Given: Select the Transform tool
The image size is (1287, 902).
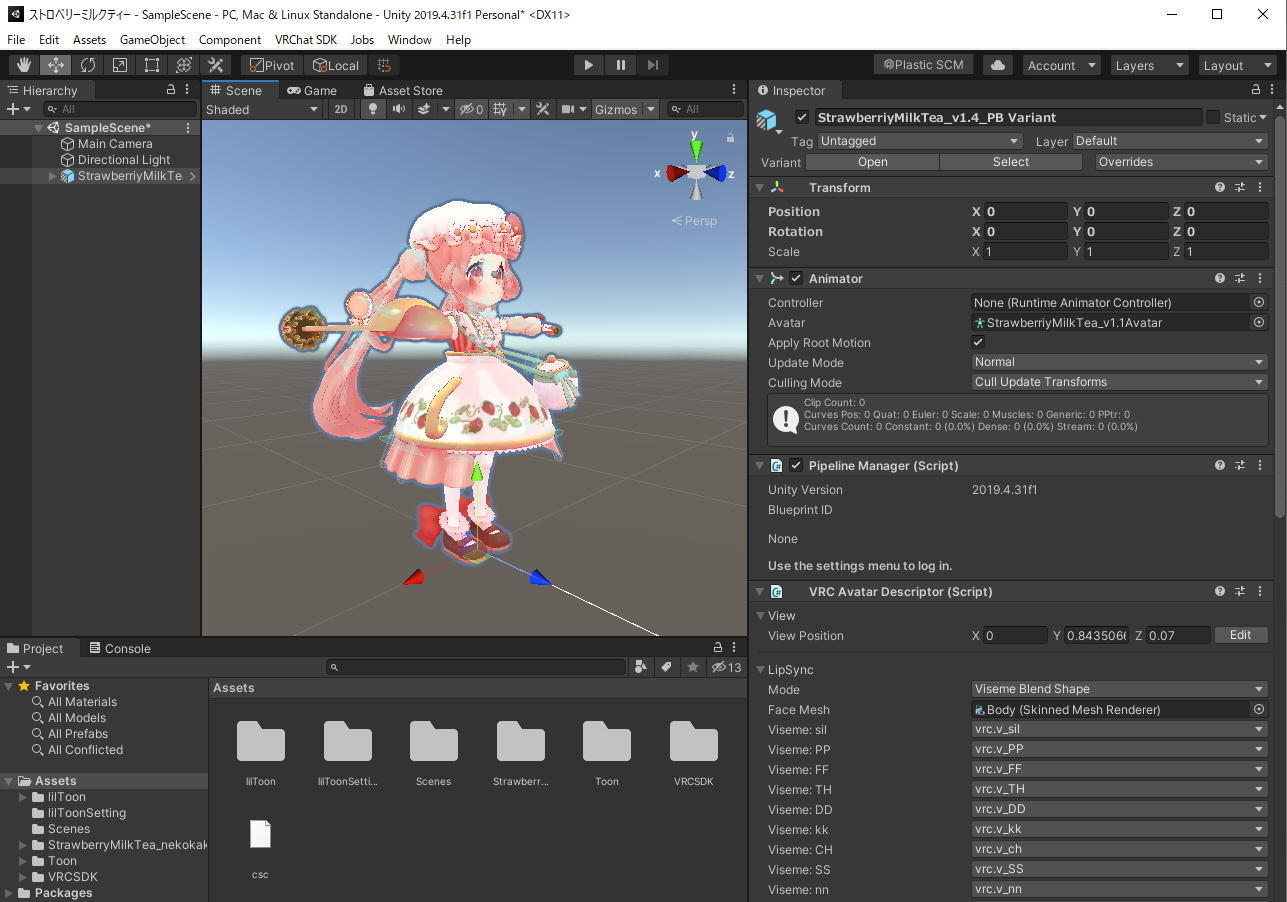Looking at the screenshot, I should tap(183, 65).
